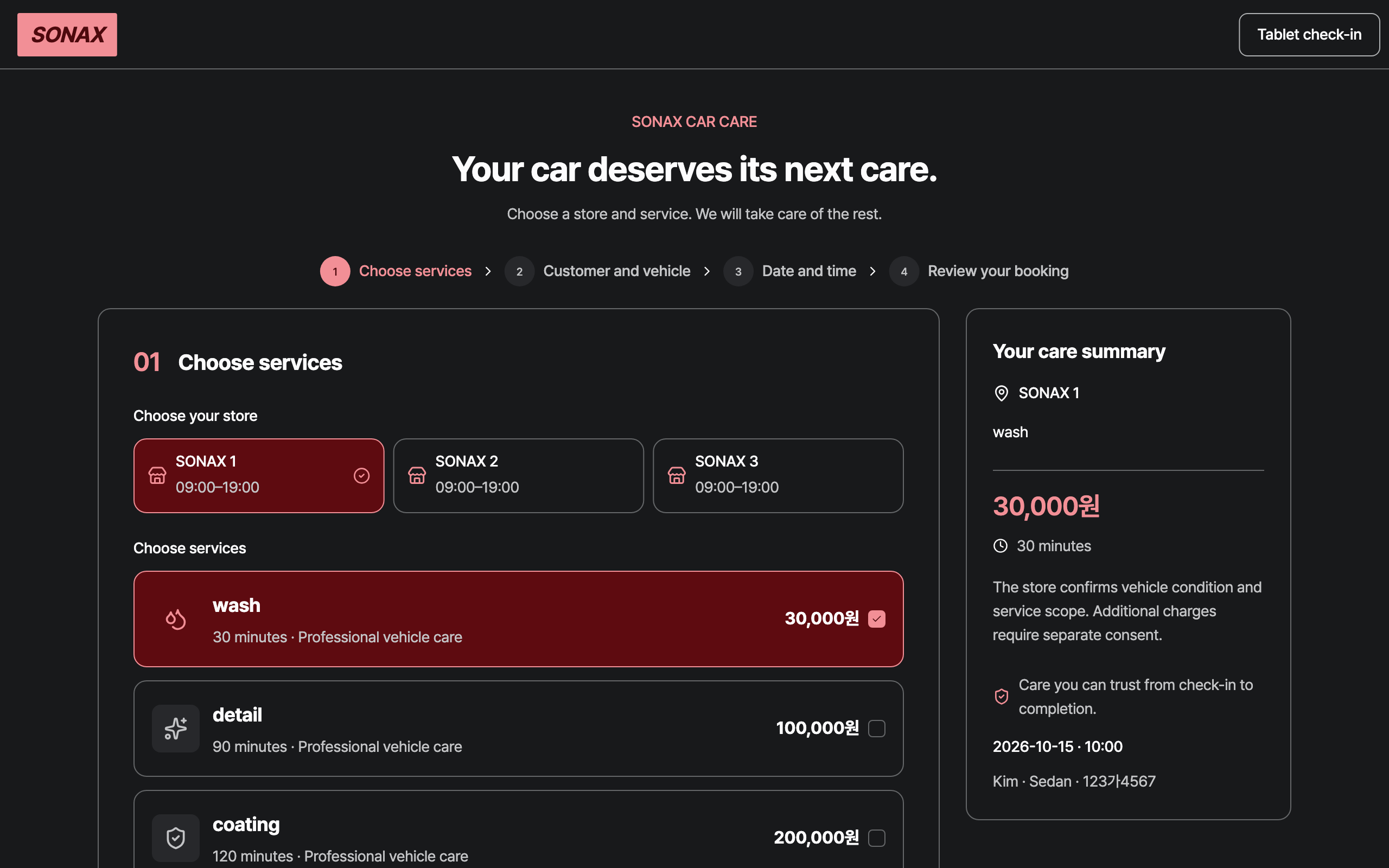The width and height of the screenshot is (1389, 868).
Task: Click the shield icon for coating service
Action: click(x=176, y=838)
